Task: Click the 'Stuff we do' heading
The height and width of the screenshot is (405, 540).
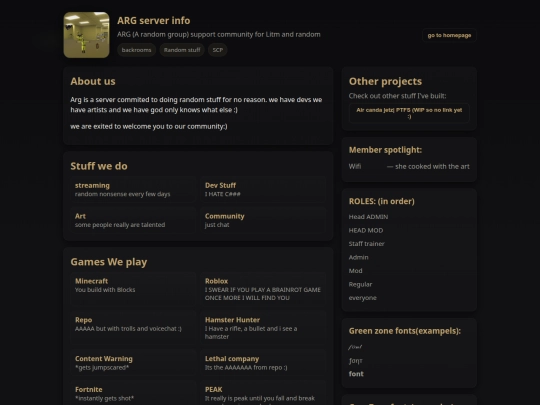Action: coord(99,166)
